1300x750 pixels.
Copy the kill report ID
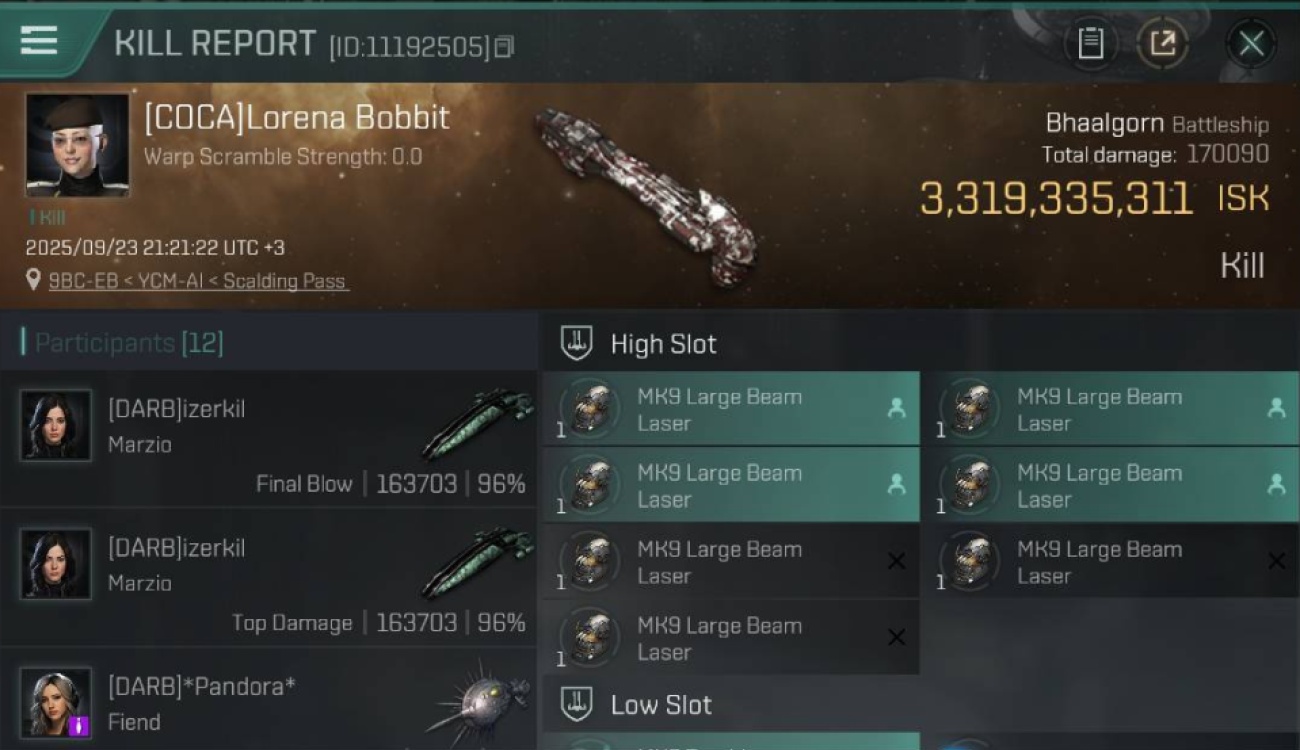(504, 46)
